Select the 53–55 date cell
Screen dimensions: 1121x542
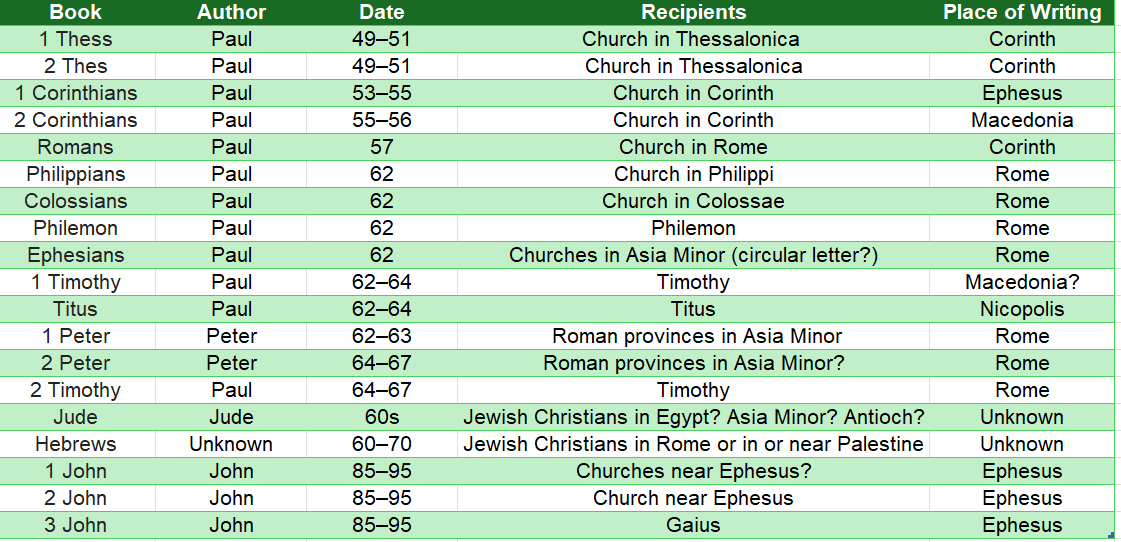pyautogui.click(x=381, y=93)
